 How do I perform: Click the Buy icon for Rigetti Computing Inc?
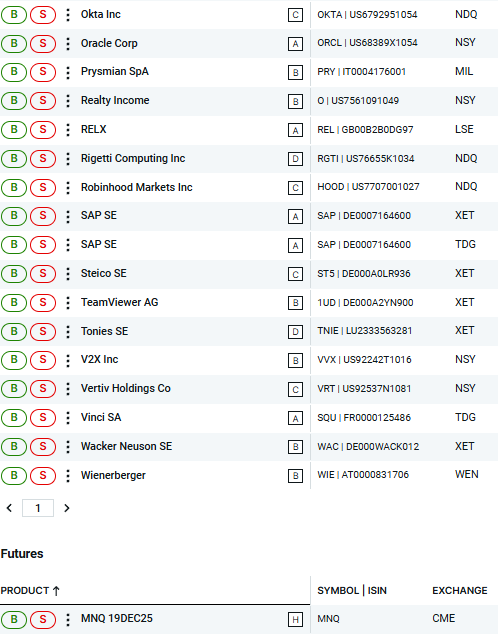pos(14,159)
